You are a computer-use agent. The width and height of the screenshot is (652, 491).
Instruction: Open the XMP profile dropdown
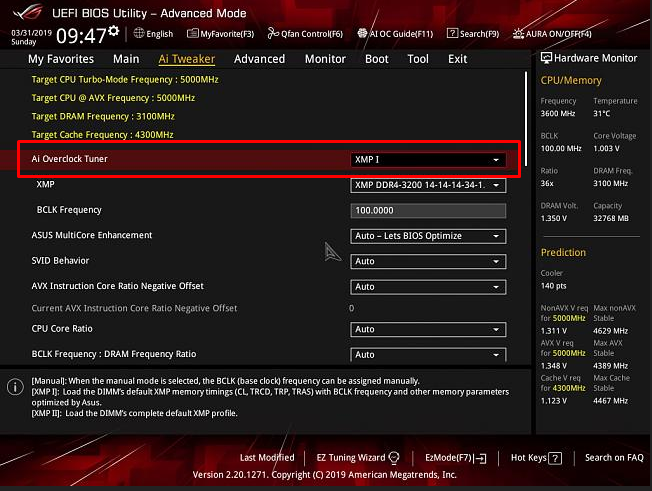(428, 185)
